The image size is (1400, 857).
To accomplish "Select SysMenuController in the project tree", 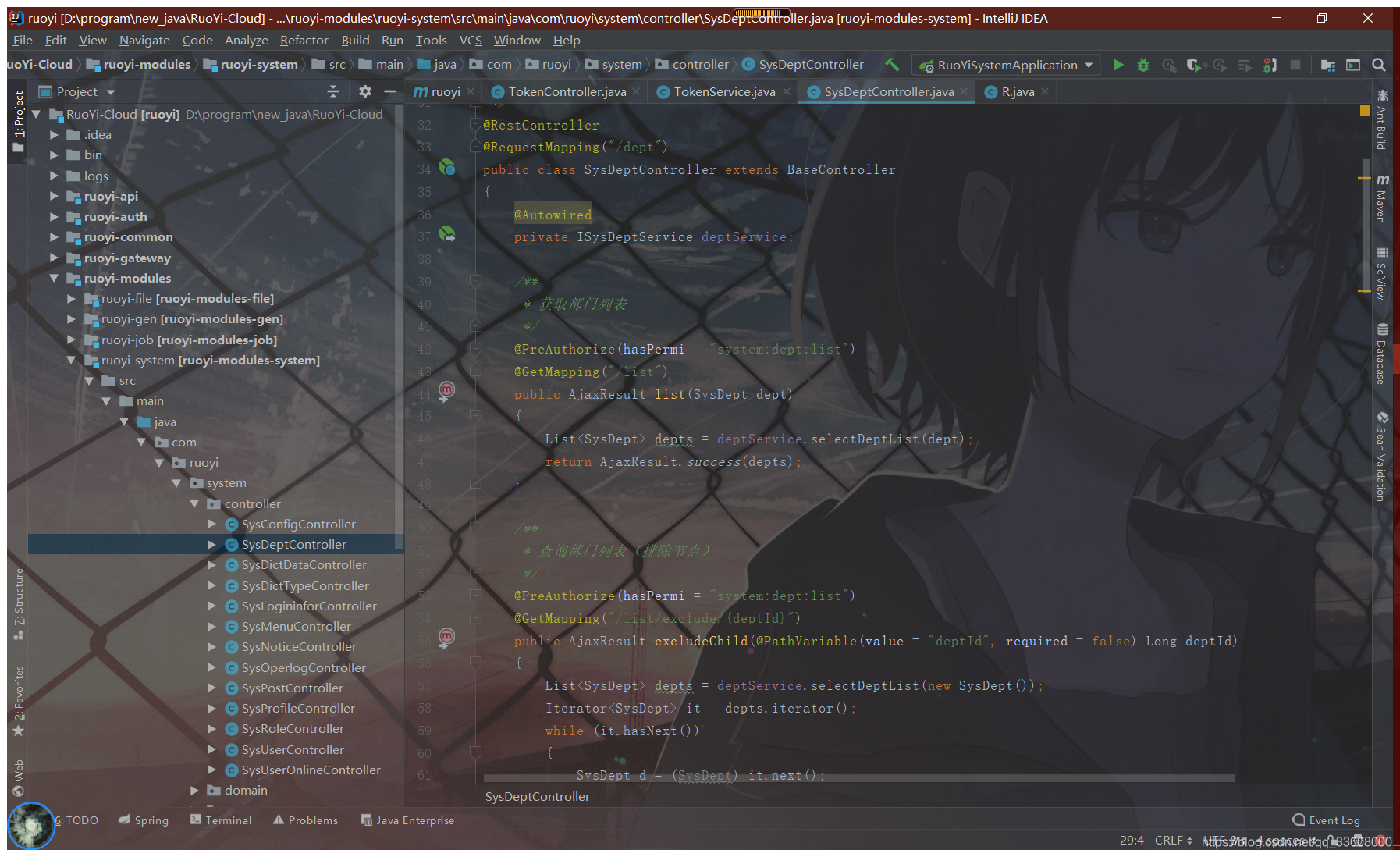I will (296, 626).
